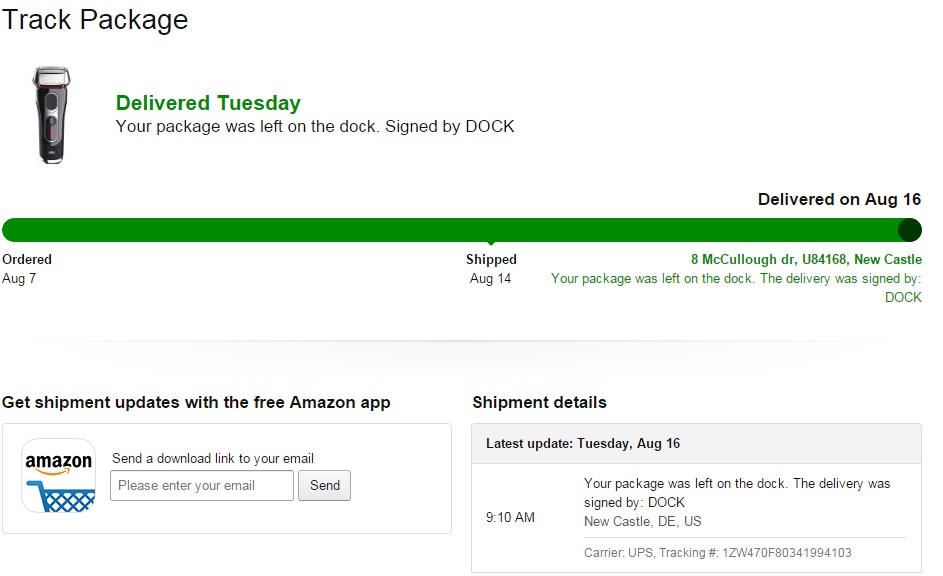Click the "Track Package" page title
This screenshot has width=943, height=576.
click(x=95, y=19)
